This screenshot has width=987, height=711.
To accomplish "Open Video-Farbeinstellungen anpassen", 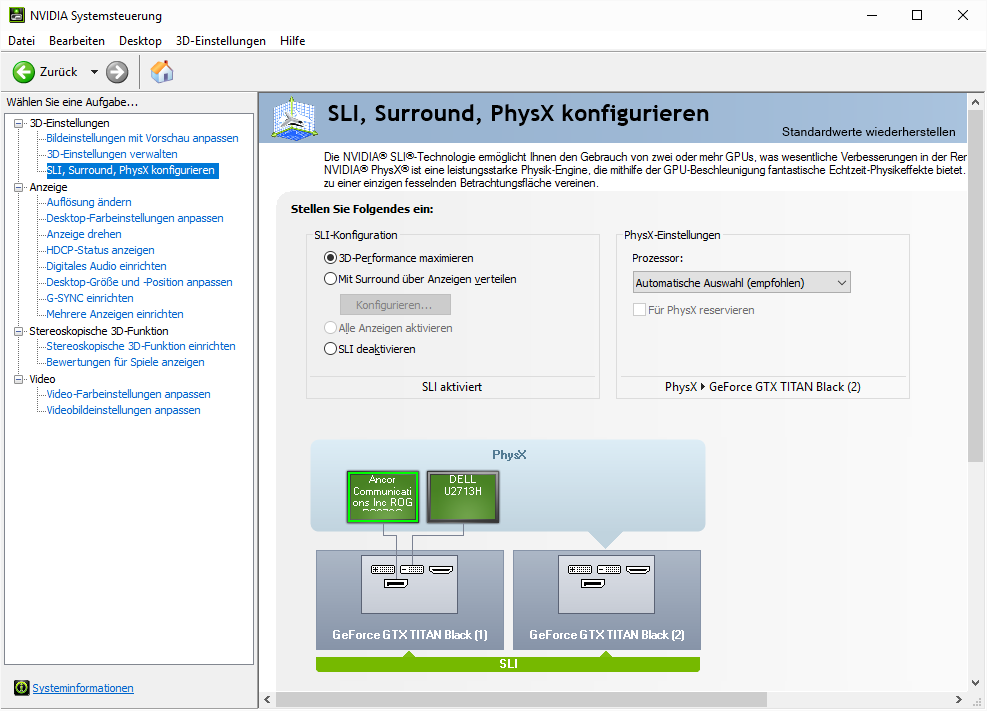I will (128, 395).
